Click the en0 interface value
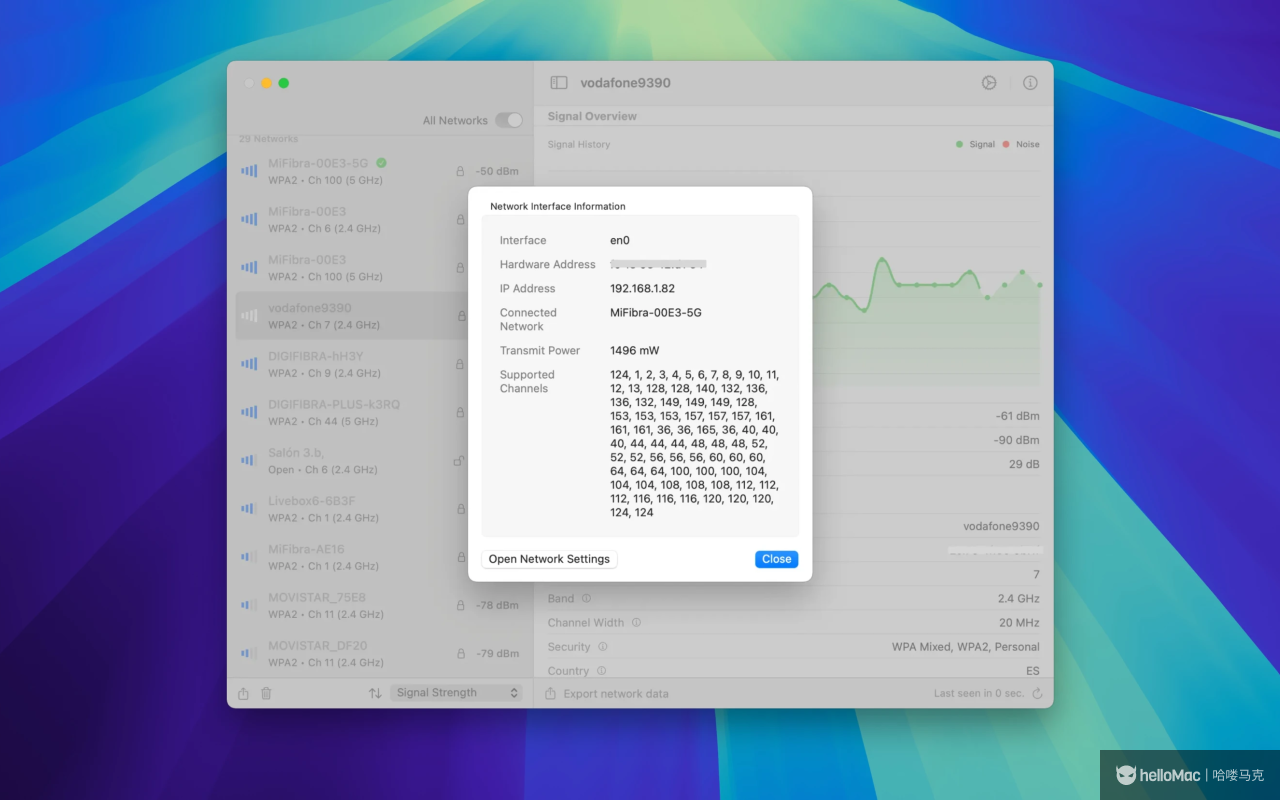The image size is (1280, 800). click(x=620, y=240)
